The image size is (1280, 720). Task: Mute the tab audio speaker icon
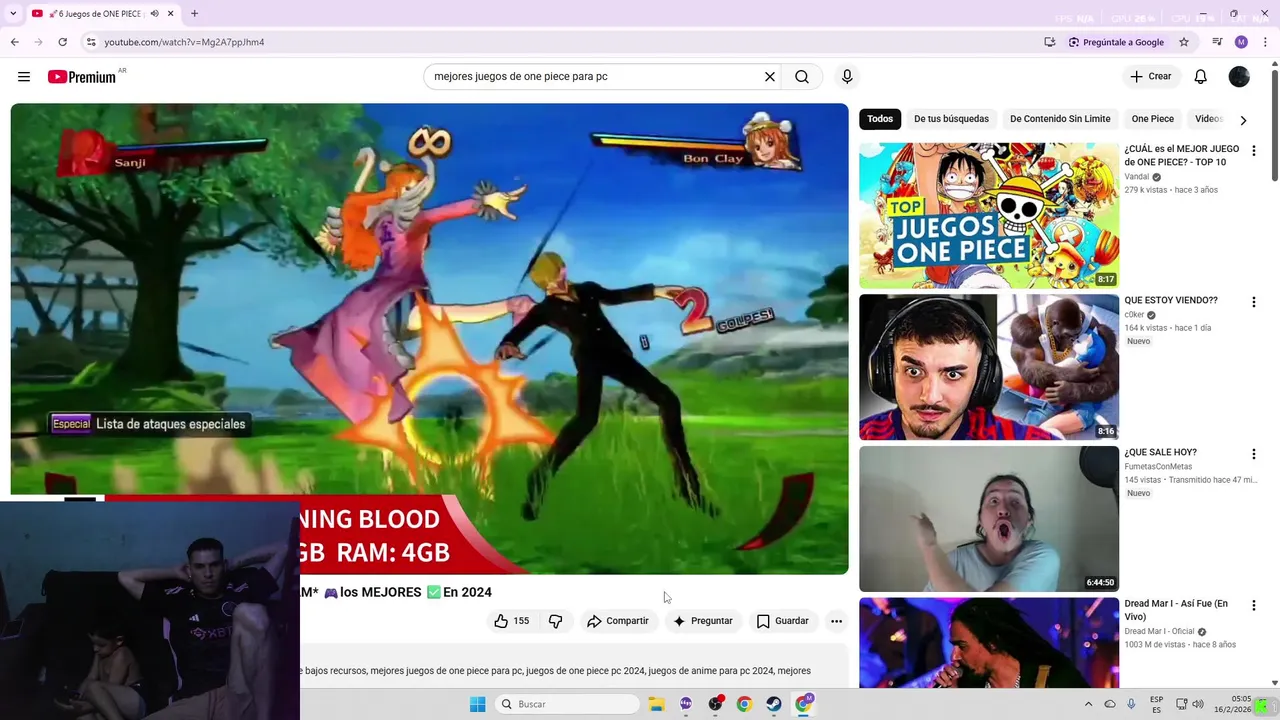154,14
